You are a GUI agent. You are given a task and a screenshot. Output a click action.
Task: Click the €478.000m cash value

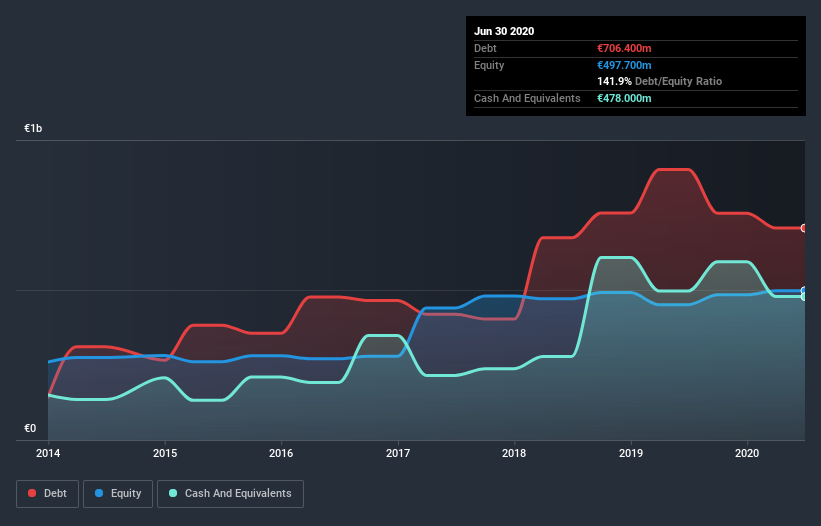click(624, 98)
